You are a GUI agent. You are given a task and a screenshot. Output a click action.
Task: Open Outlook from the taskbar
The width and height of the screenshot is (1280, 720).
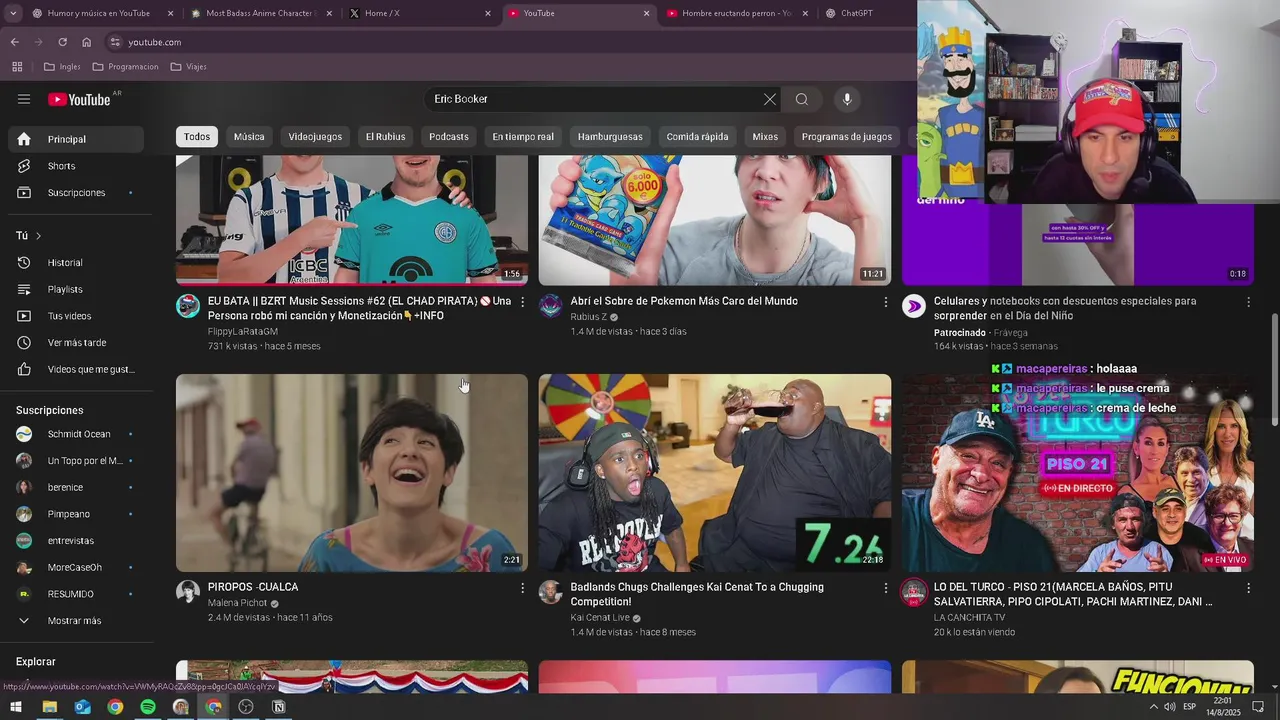click(82, 707)
